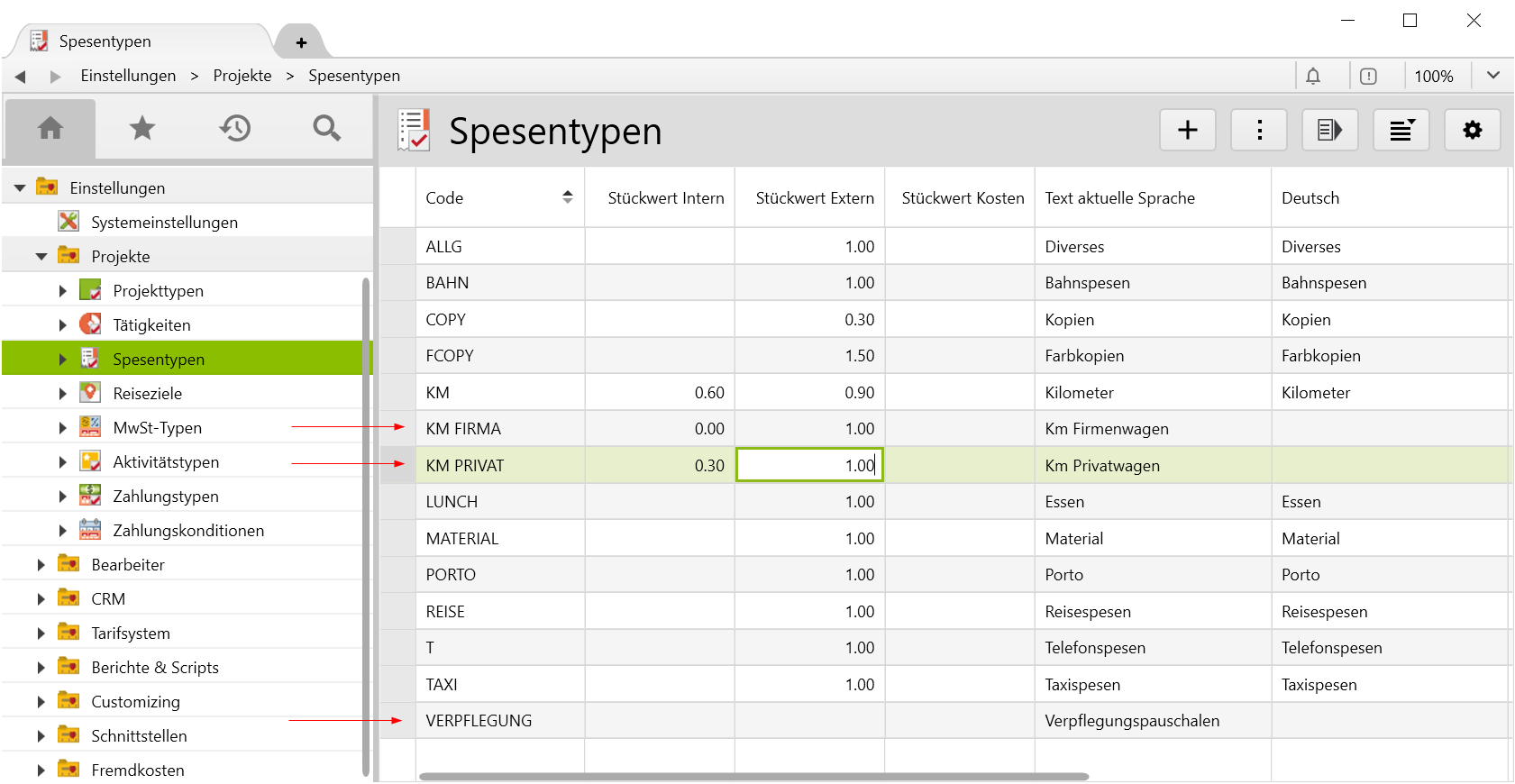Sort table by the Code column arrows
This screenshot has width=1515, height=784.
coord(568,197)
